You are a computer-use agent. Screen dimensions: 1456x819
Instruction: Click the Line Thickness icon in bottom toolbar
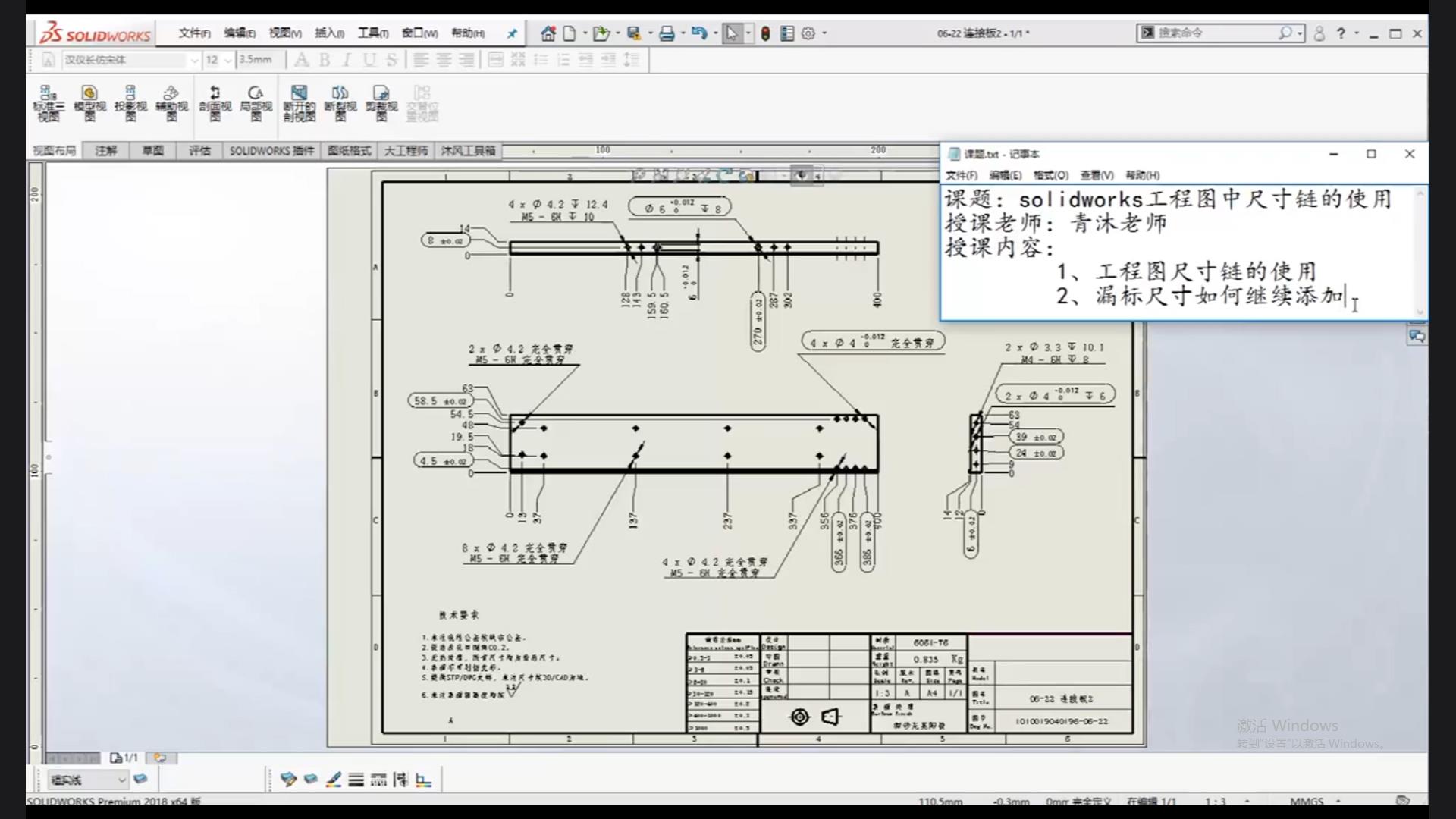click(x=356, y=779)
